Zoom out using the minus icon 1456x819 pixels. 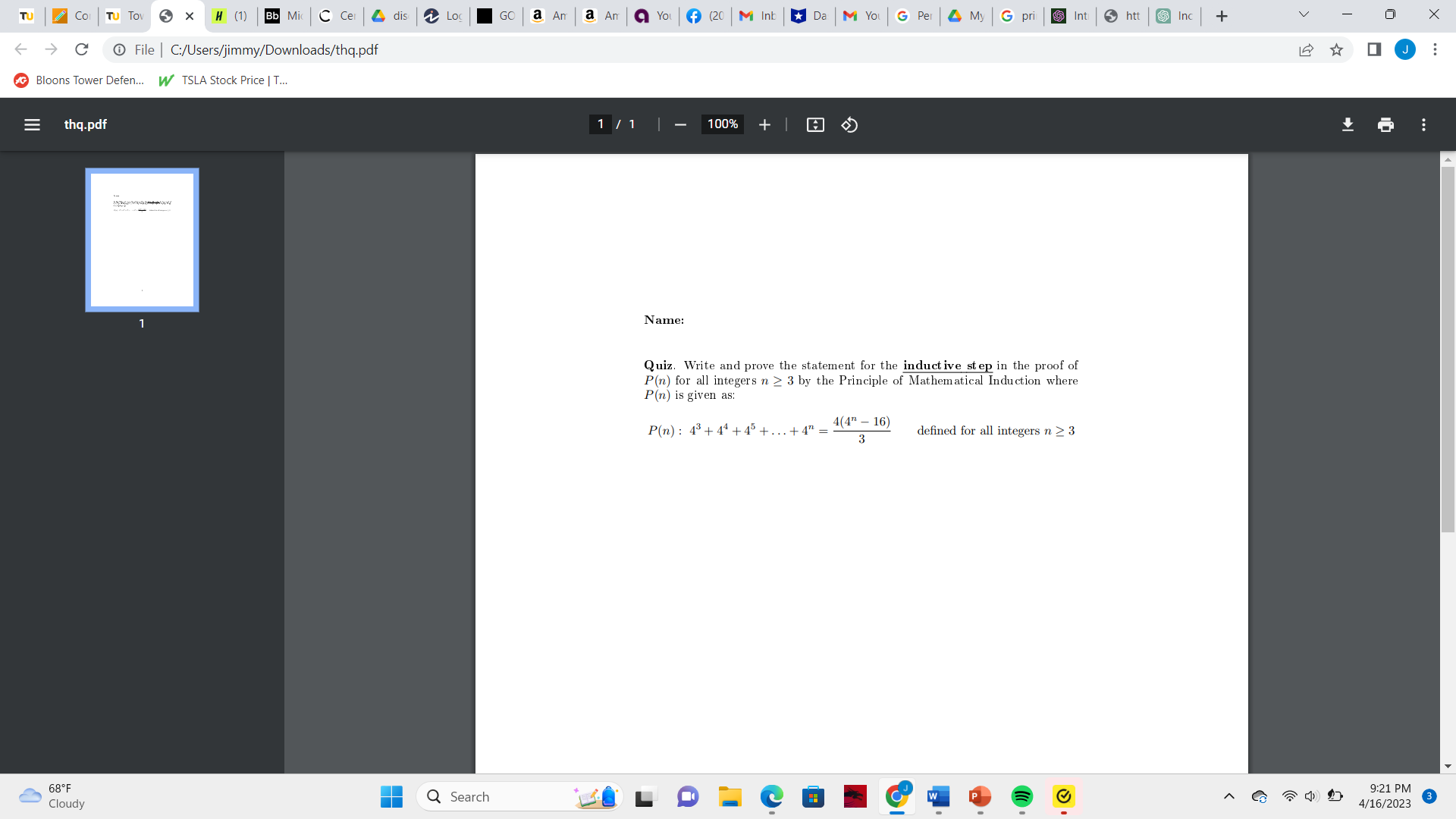679,124
